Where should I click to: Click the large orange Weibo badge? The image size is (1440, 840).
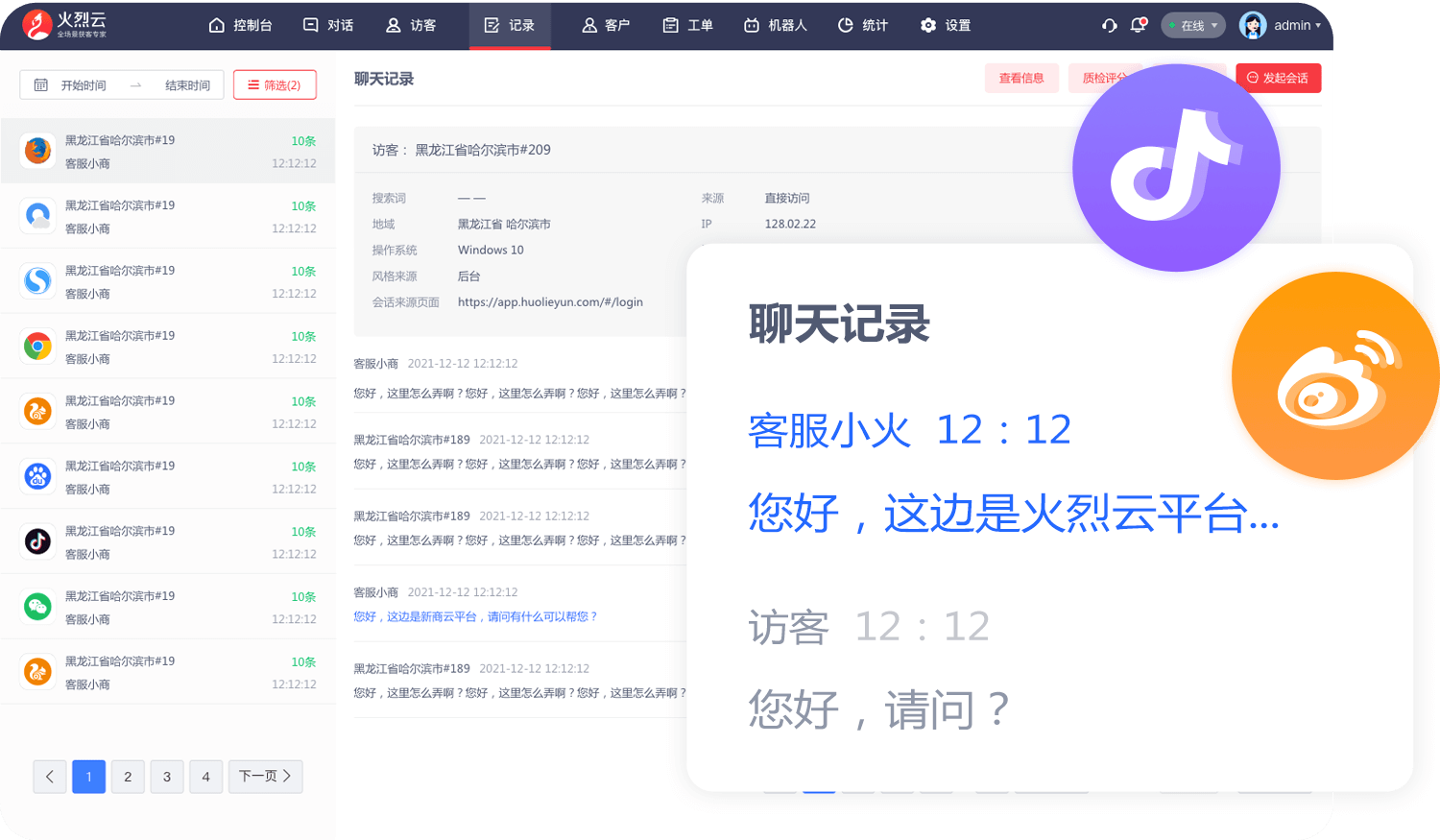coord(1335,376)
